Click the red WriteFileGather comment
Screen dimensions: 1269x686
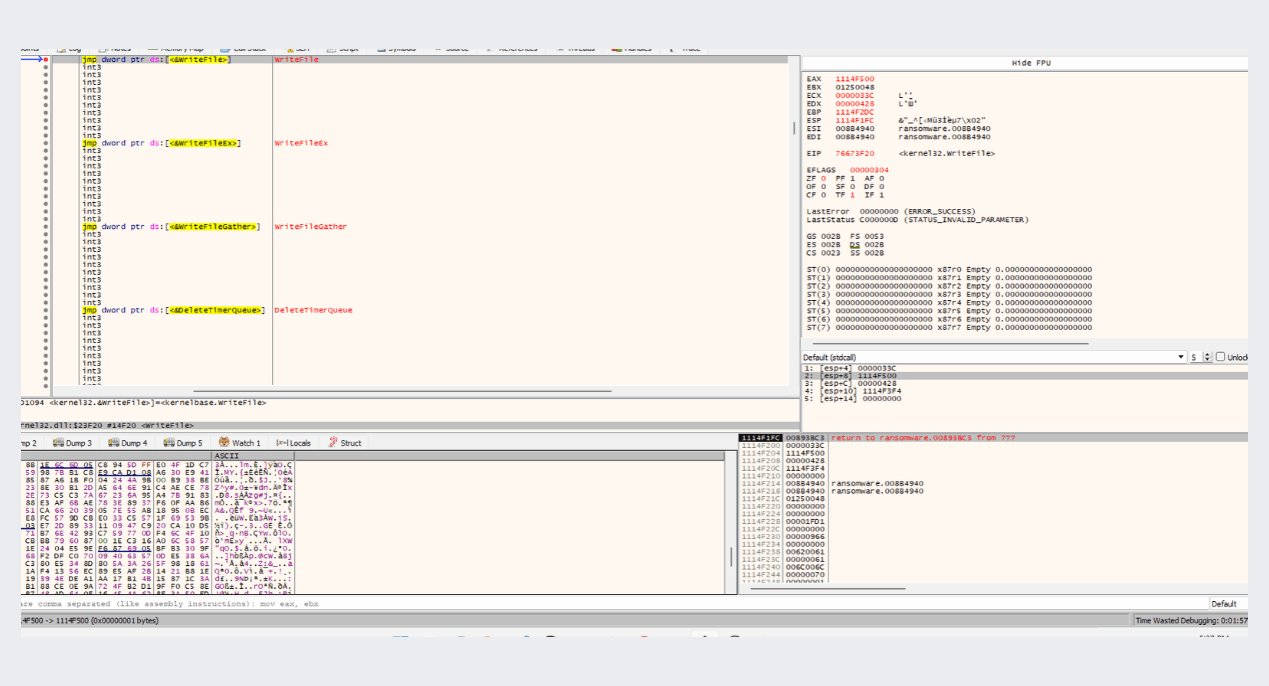[311, 227]
